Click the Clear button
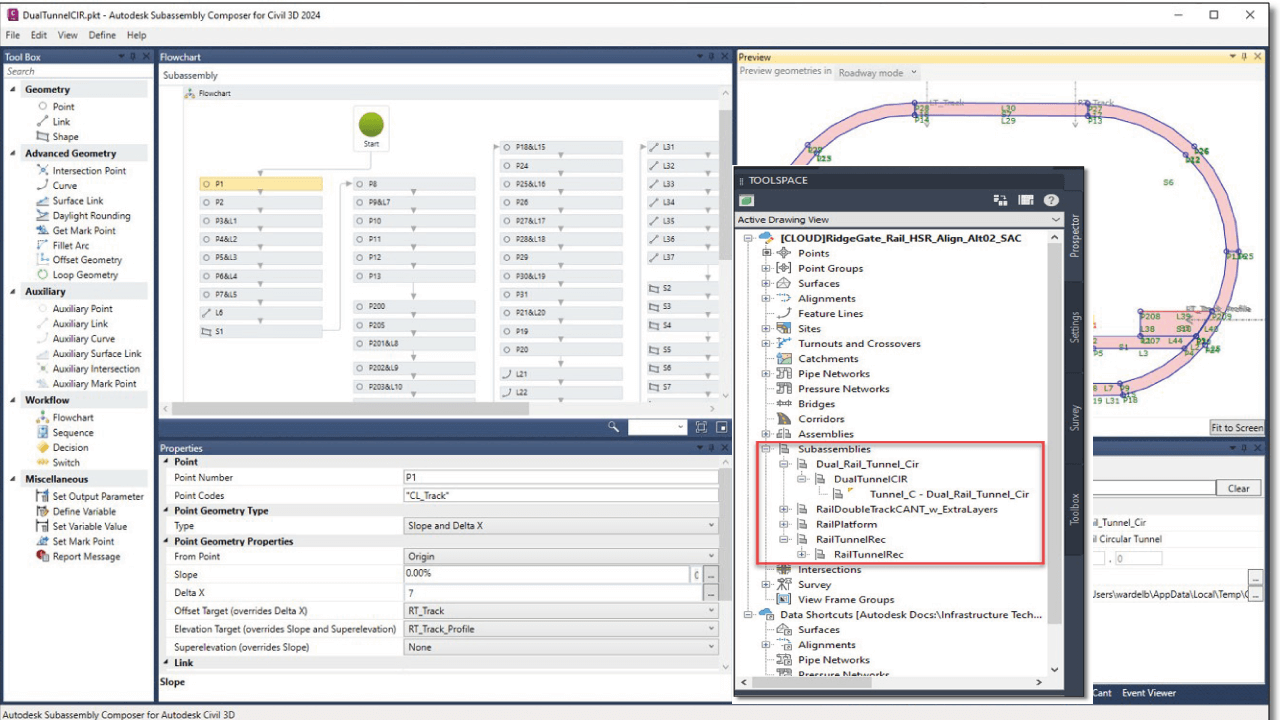This screenshot has width=1280, height=720. tap(1238, 488)
